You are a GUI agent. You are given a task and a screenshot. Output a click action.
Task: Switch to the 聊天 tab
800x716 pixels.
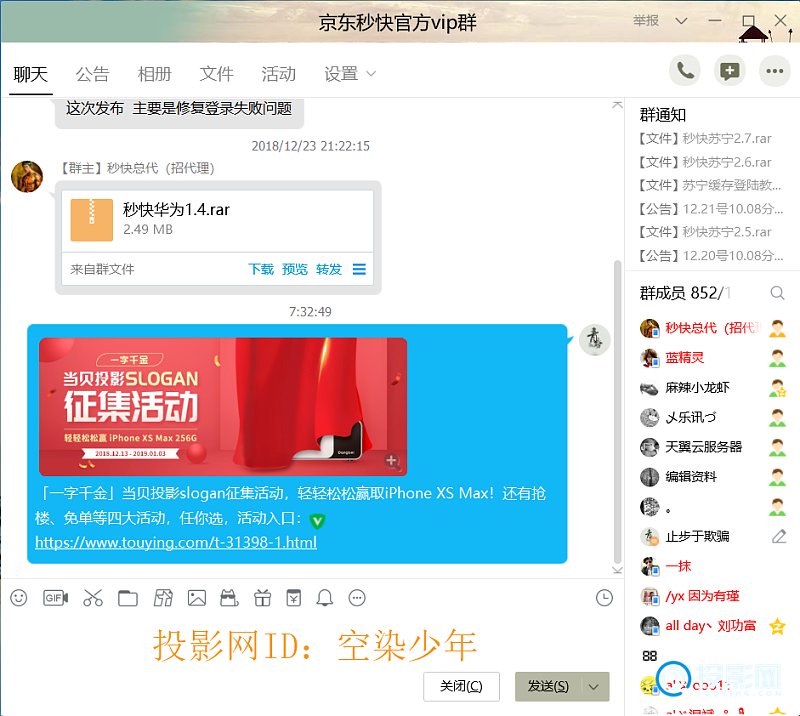(31, 74)
